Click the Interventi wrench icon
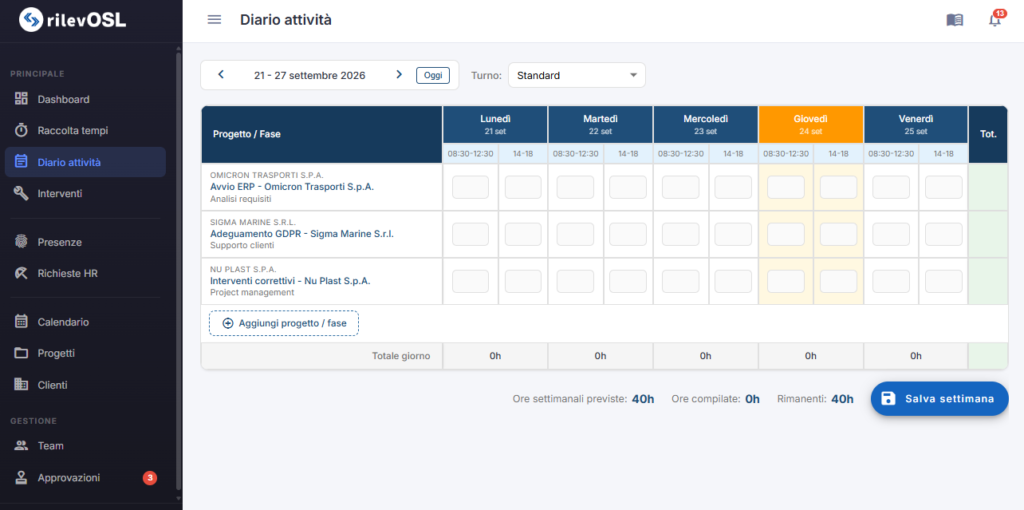This screenshot has height=510, width=1024. 22,194
